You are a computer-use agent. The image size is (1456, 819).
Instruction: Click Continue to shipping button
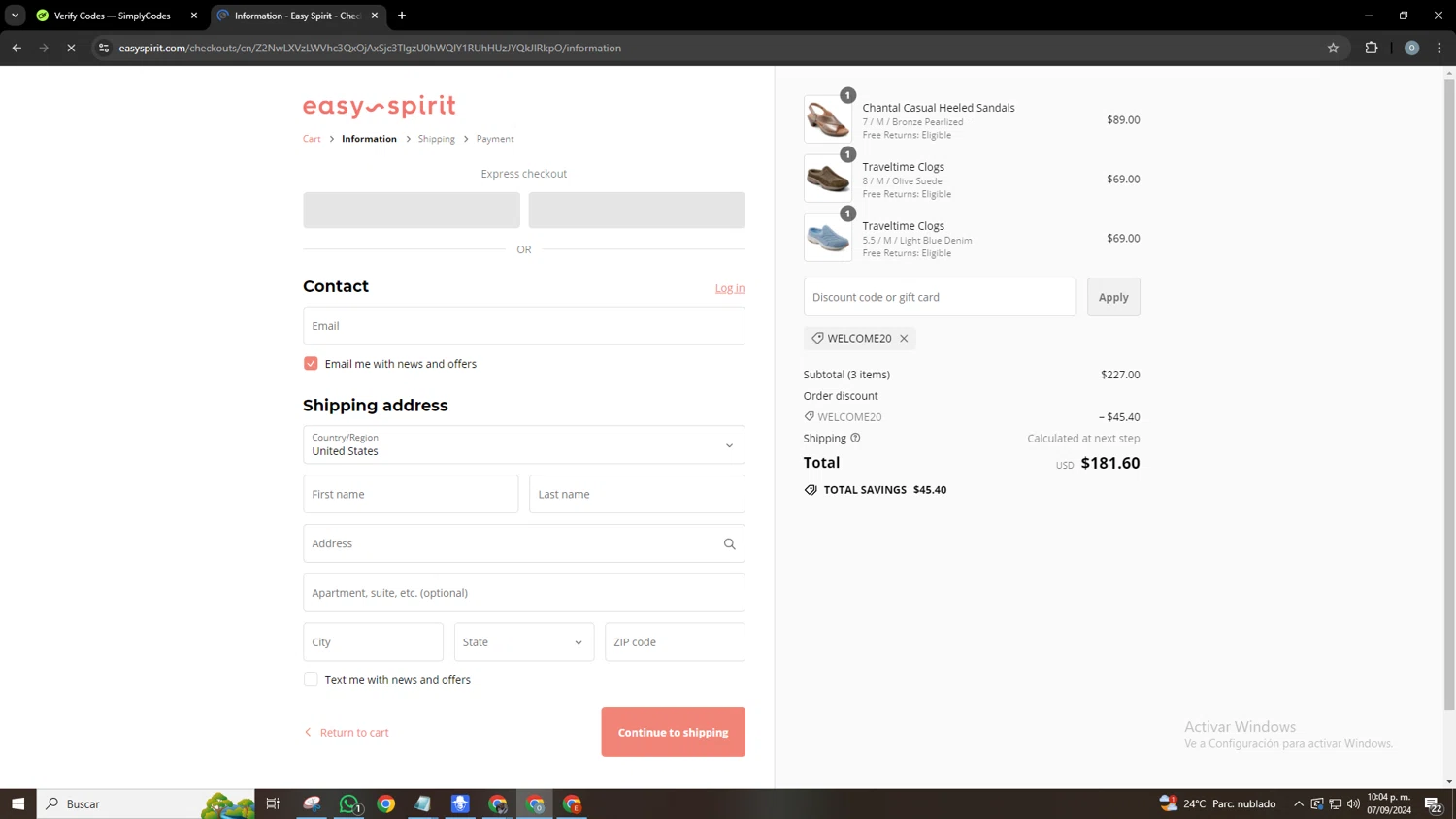(x=673, y=732)
